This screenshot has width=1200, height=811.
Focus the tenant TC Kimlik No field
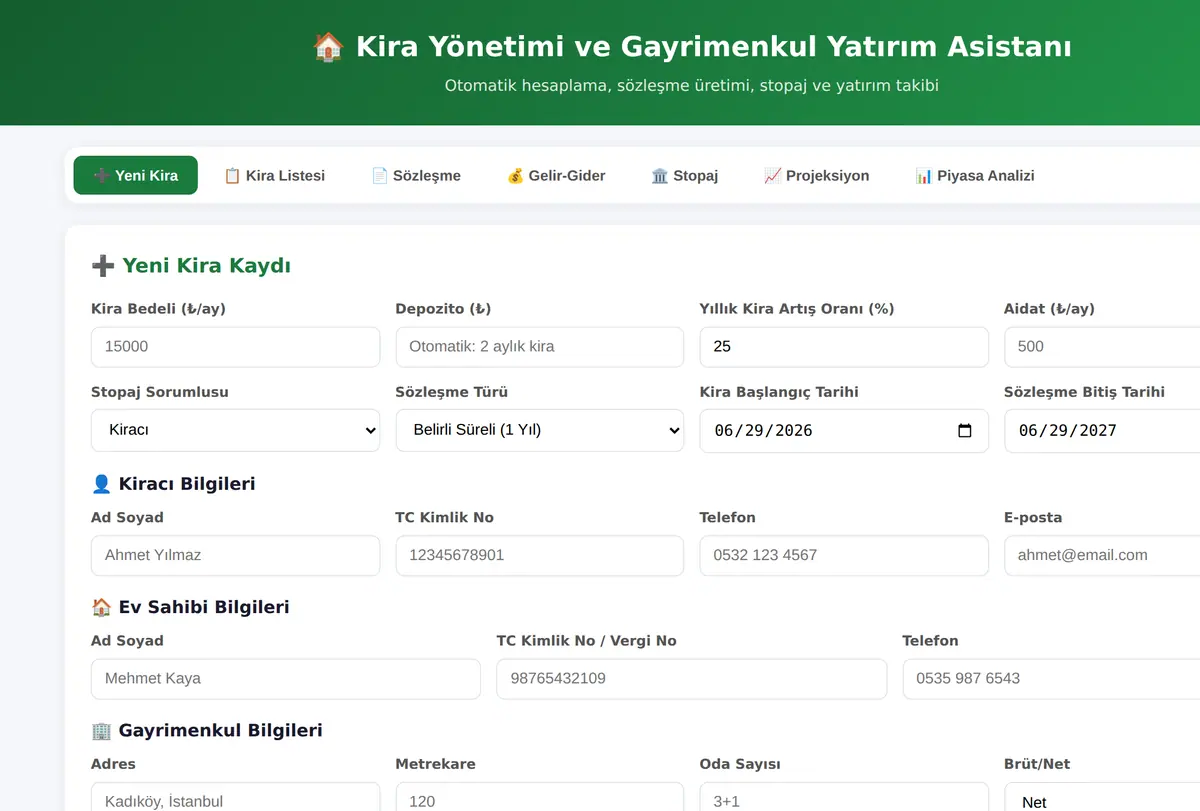point(540,555)
